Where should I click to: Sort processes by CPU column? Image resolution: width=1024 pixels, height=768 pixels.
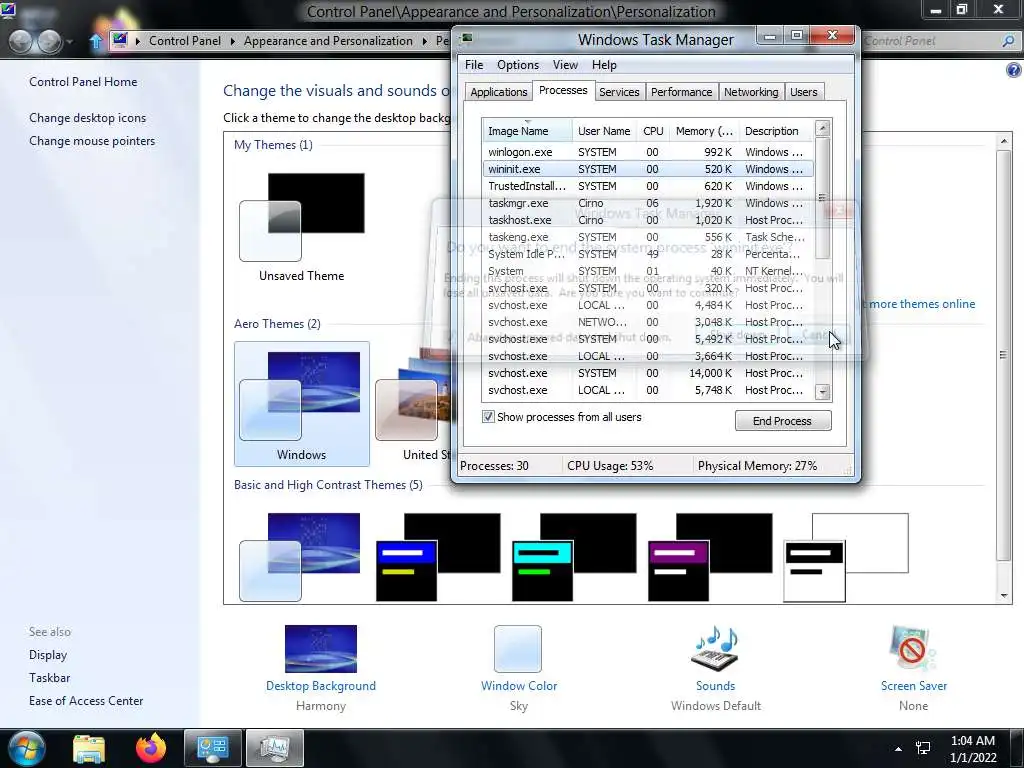[x=653, y=131]
